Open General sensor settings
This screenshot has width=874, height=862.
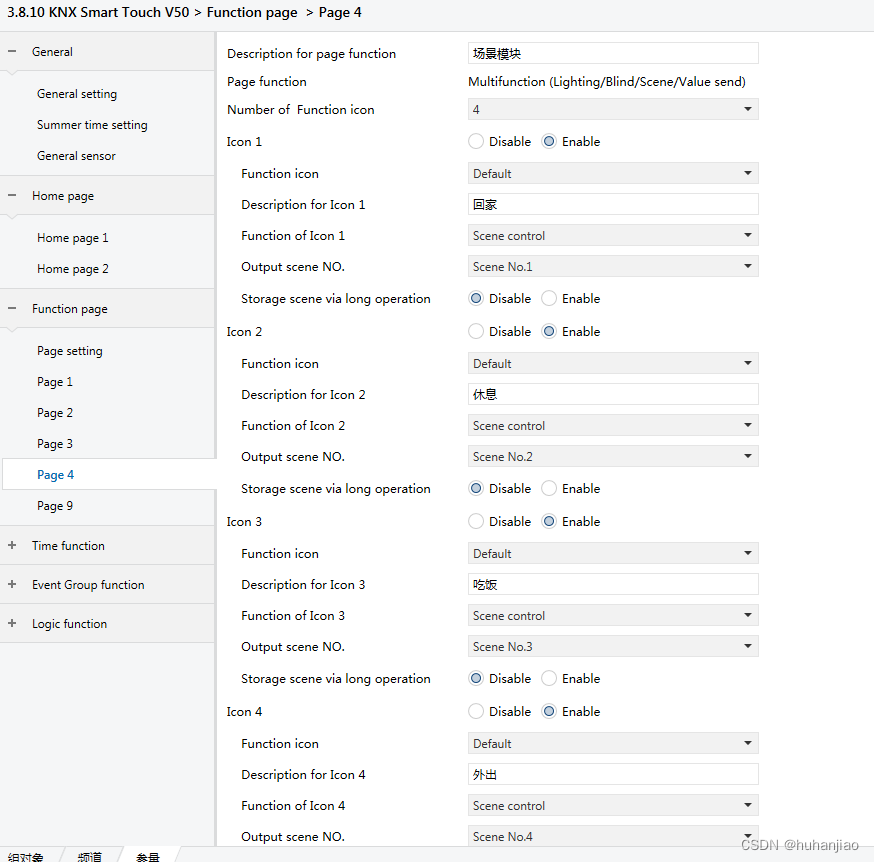click(x=76, y=156)
